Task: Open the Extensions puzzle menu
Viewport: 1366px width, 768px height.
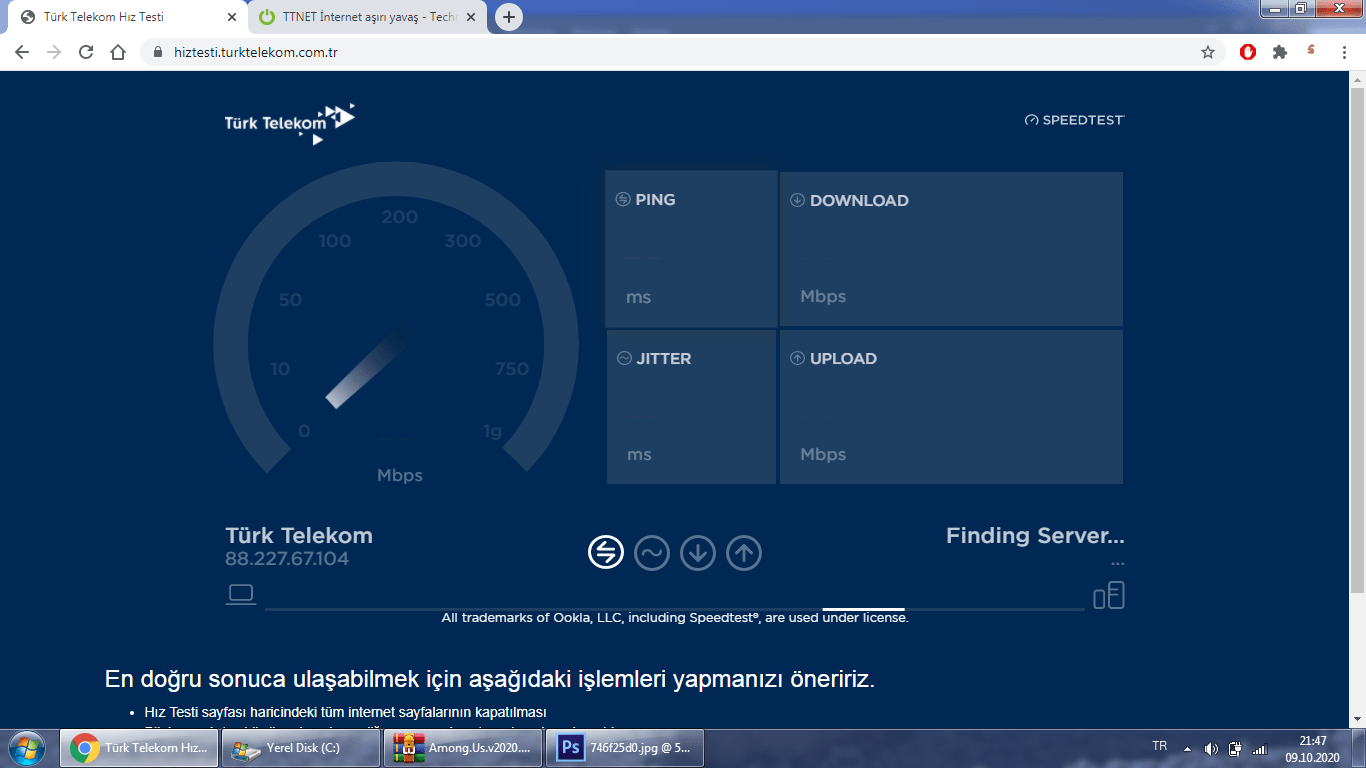Action: [1280, 52]
